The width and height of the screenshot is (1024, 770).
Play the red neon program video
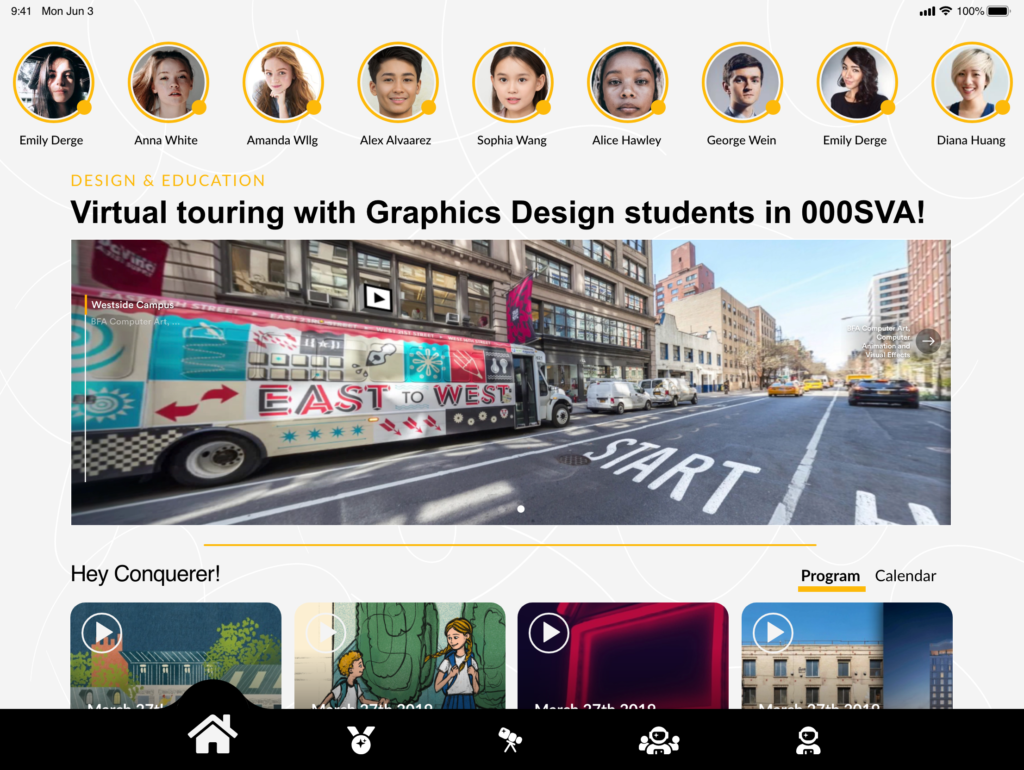pyautogui.click(x=549, y=633)
